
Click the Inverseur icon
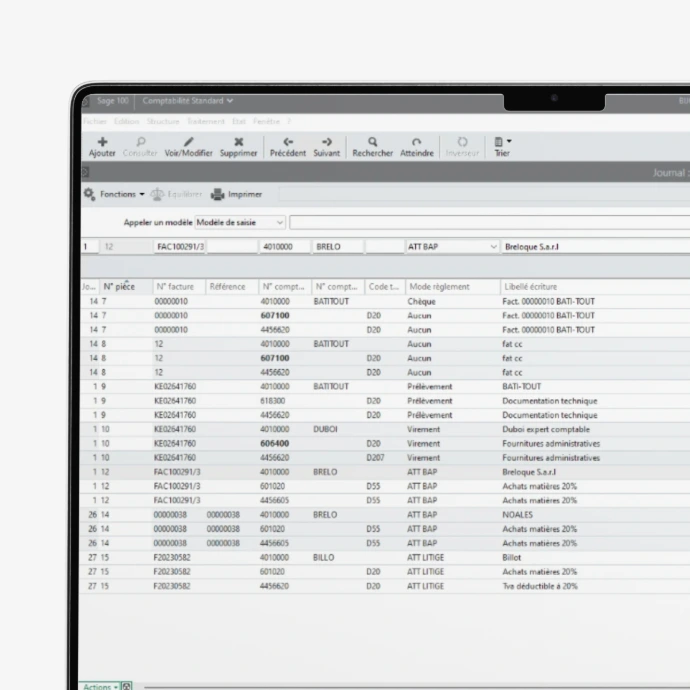tap(462, 142)
